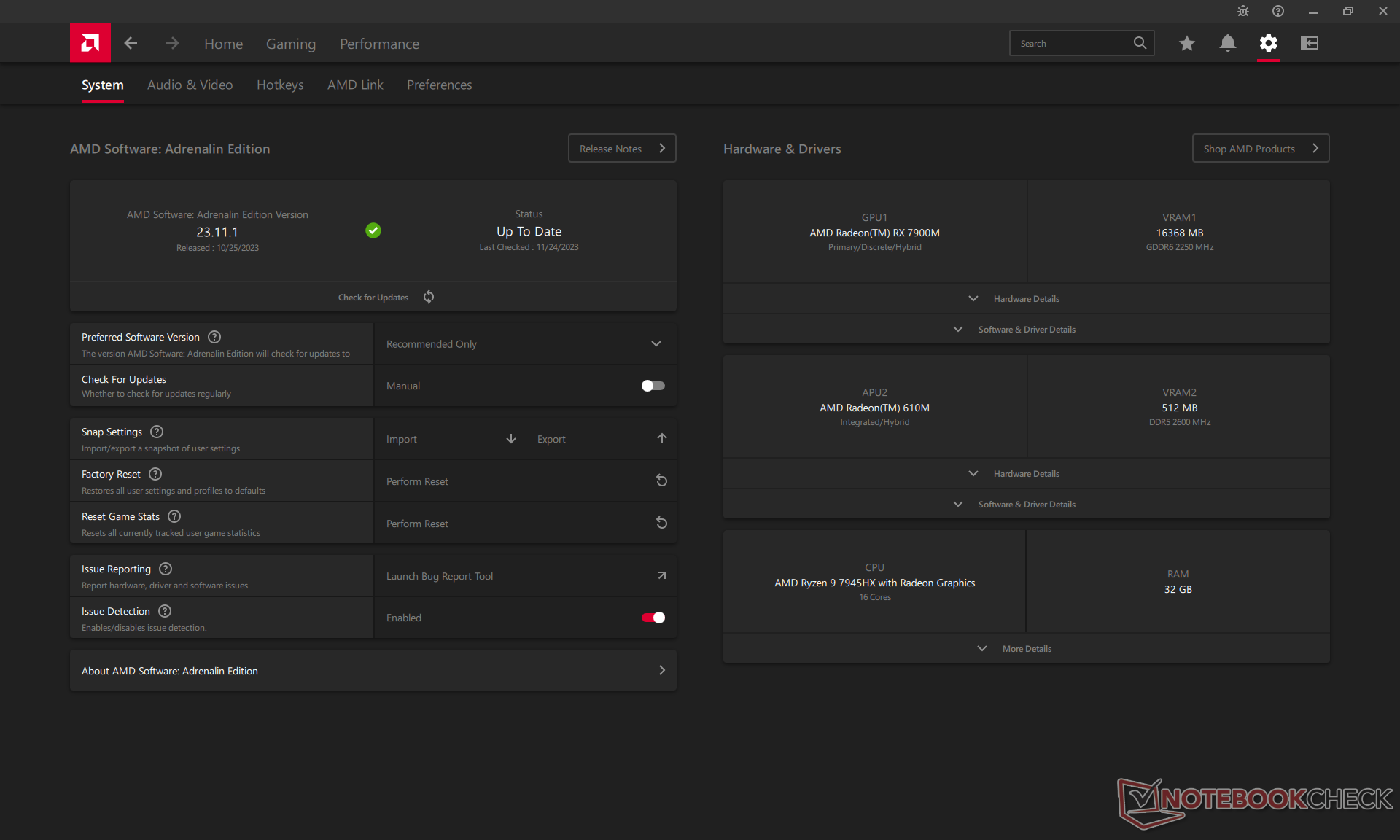The width and height of the screenshot is (1400, 840).
Task: Switch to the Audio & Video tab
Action: pyautogui.click(x=190, y=85)
